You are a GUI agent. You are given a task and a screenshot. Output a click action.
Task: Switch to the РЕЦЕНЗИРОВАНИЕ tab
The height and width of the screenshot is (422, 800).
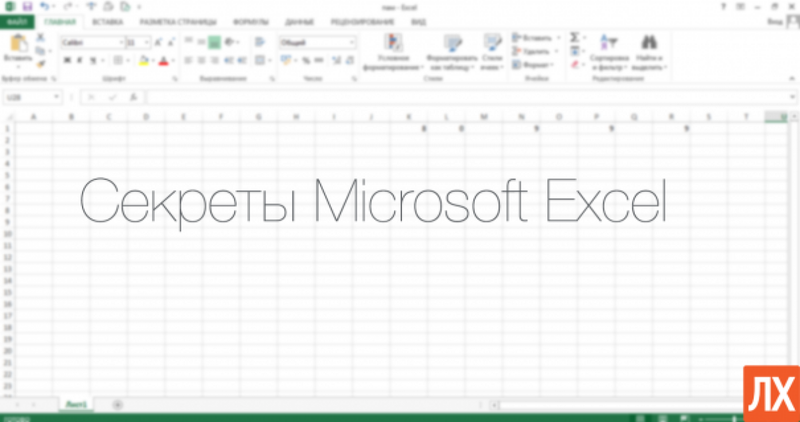click(x=362, y=22)
